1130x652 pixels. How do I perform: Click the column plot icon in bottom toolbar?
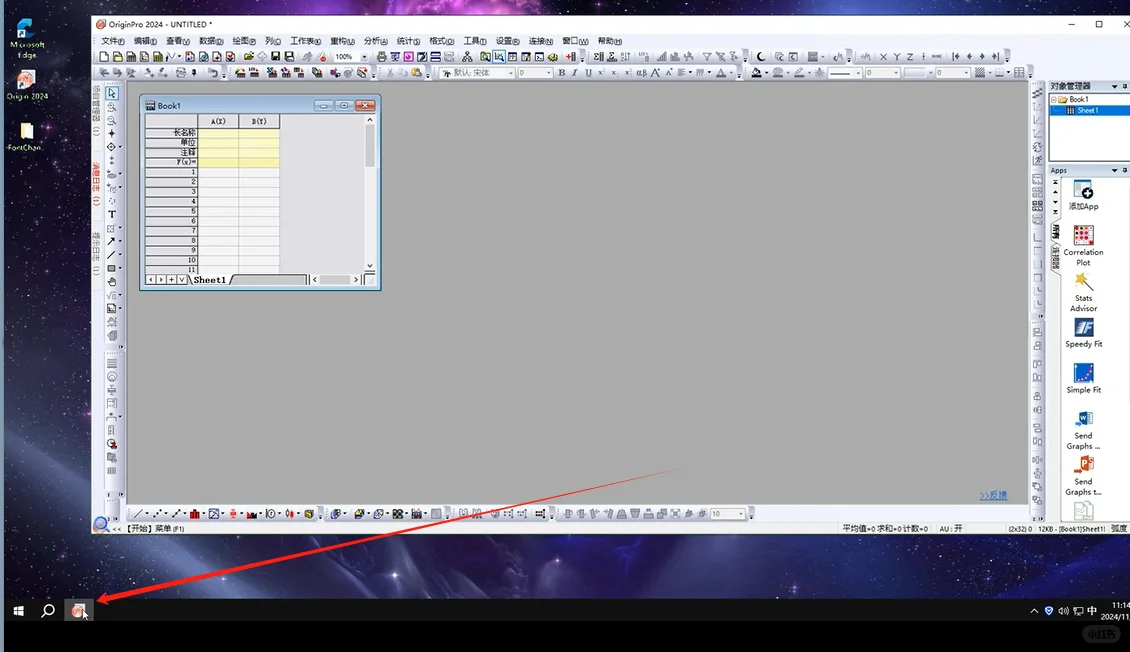(x=195, y=514)
